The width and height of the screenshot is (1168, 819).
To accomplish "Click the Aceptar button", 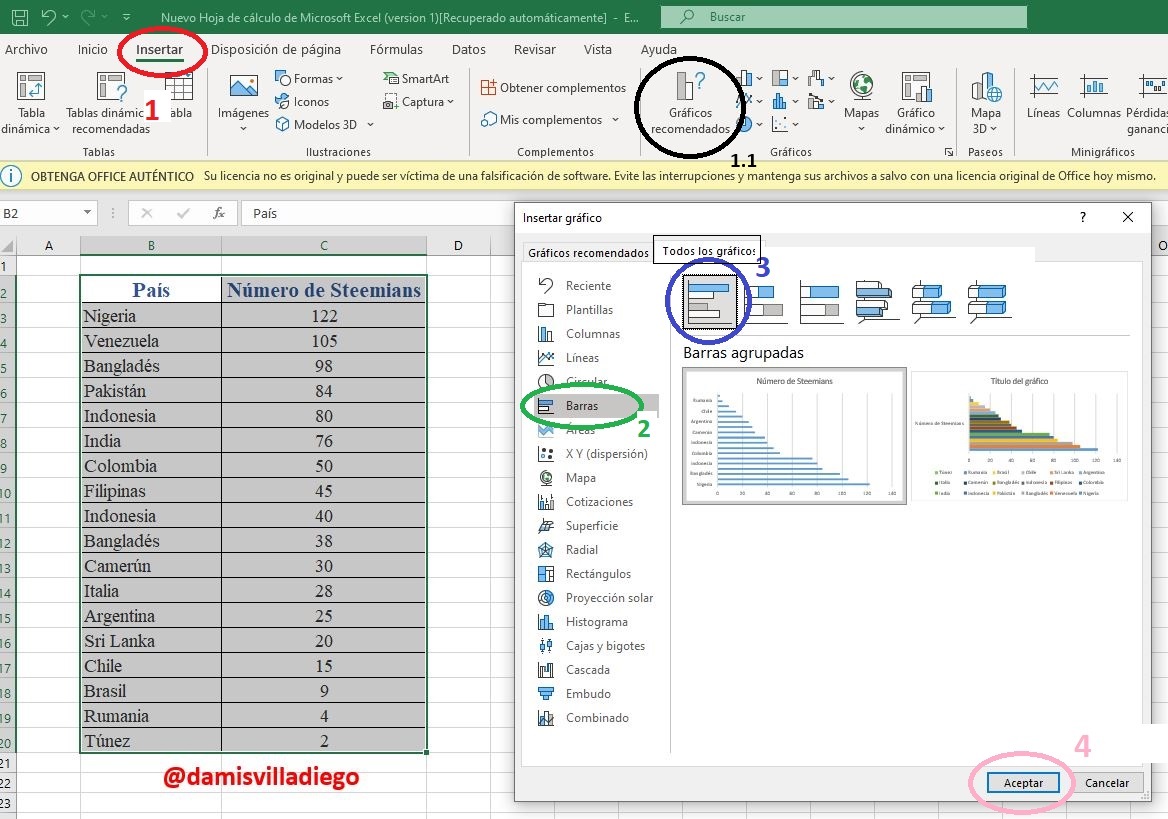I will coord(1023,782).
